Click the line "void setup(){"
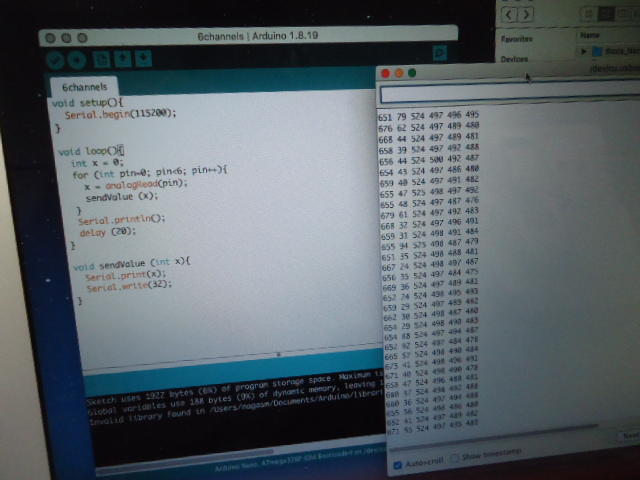The height and width of the screenshot is (480, 640). [87, 102]
